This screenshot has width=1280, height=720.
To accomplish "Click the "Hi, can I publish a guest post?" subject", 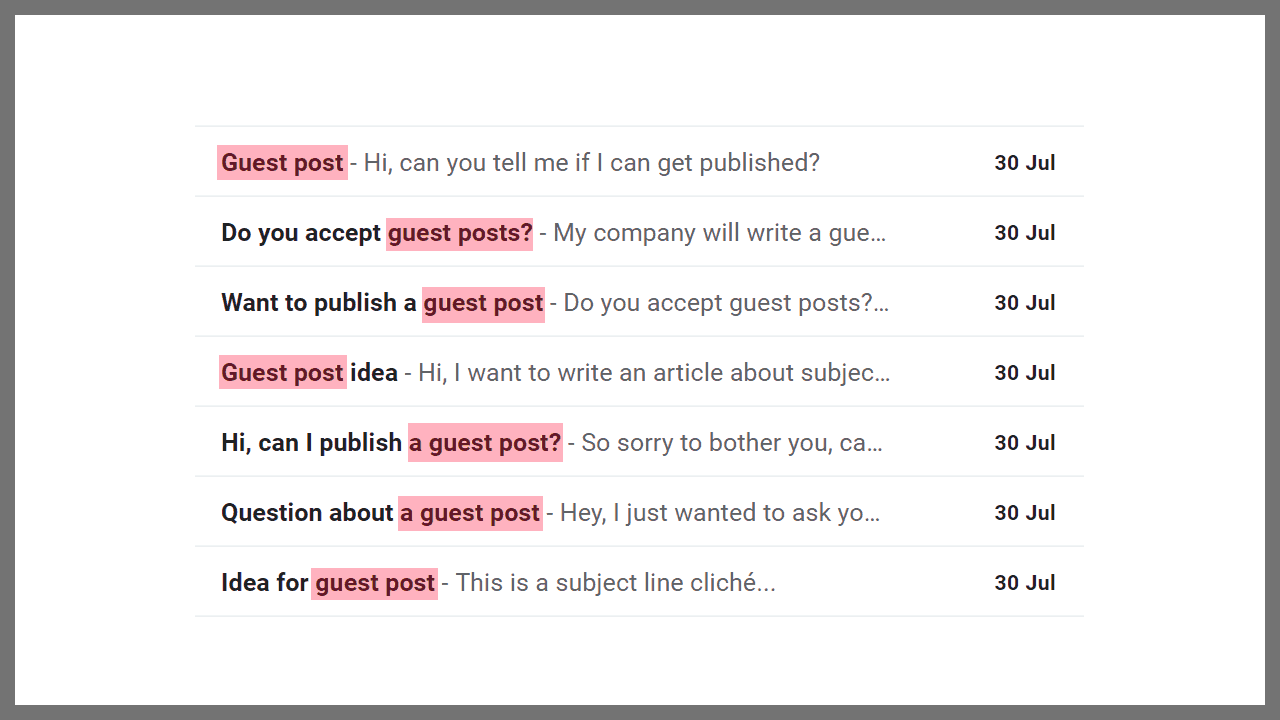I will coord(391,443).
